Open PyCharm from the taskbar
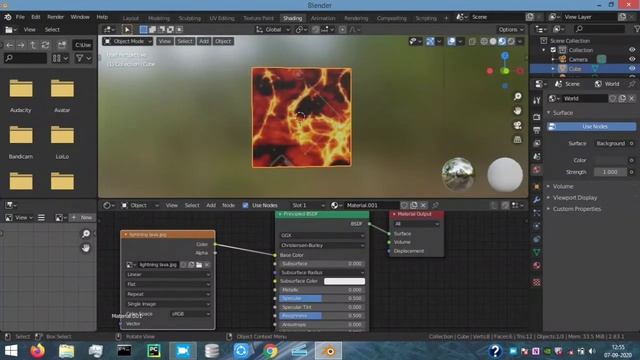 coord(154,351)
